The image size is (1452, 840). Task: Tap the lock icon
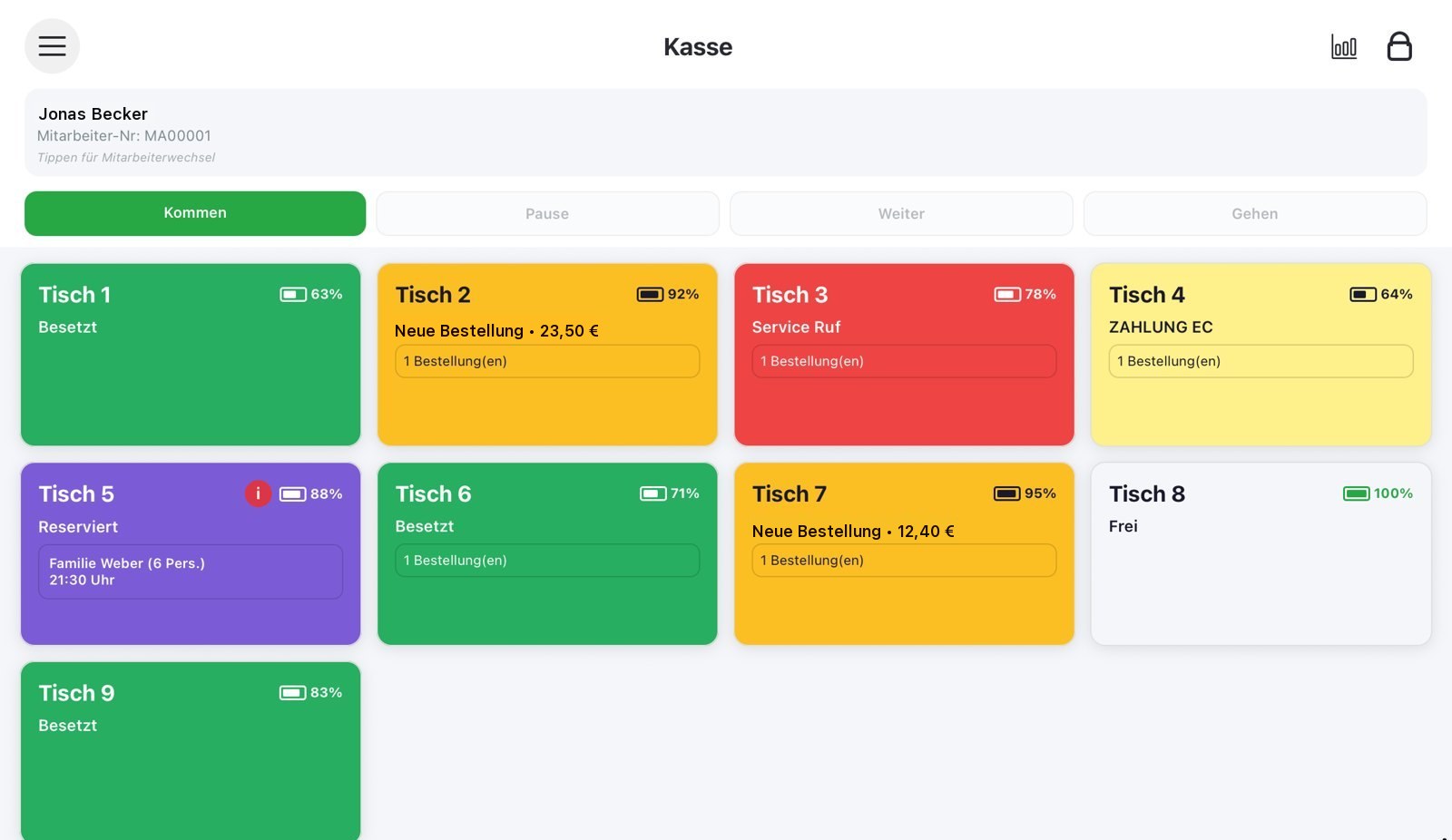[x=1399, y=46]
